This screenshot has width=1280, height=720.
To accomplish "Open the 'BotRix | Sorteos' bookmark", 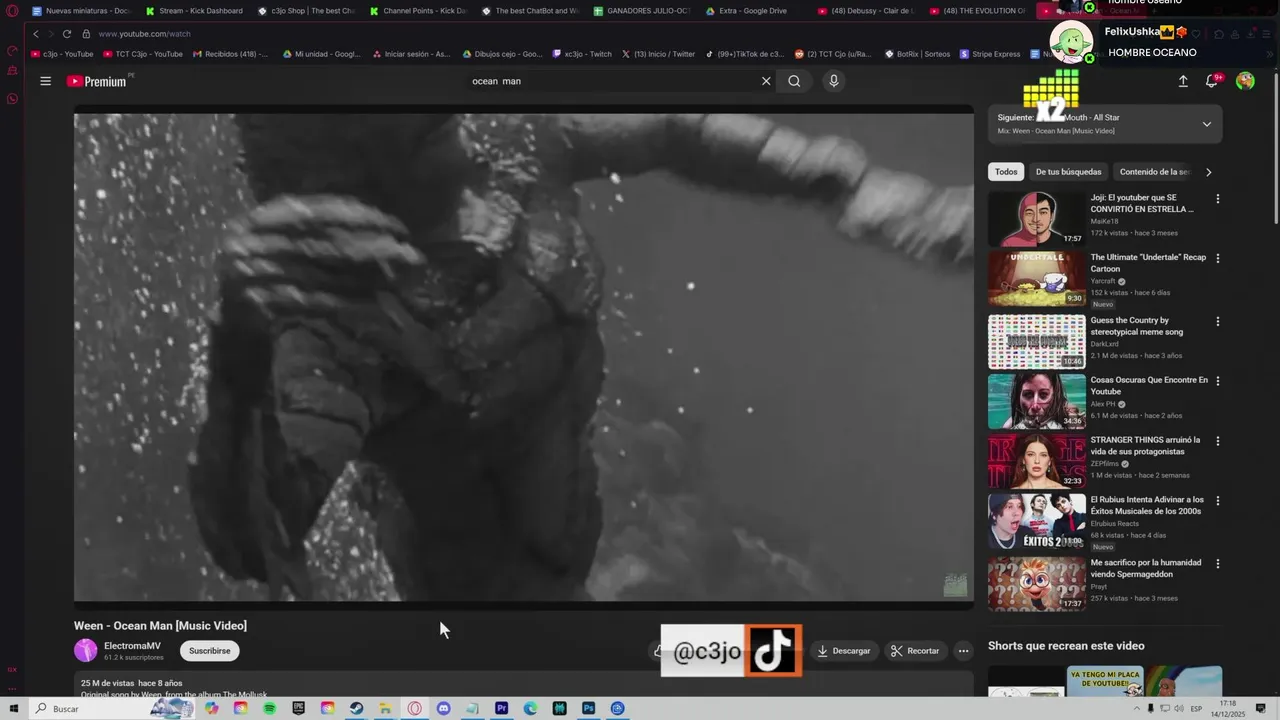I will pos(917,54).
